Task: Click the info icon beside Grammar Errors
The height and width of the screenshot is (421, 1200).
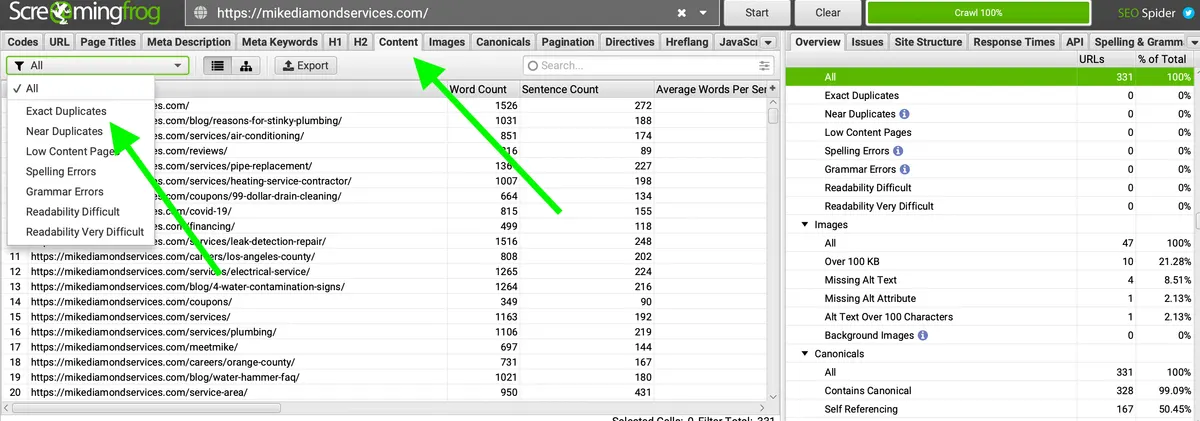Action: [904, 169]
